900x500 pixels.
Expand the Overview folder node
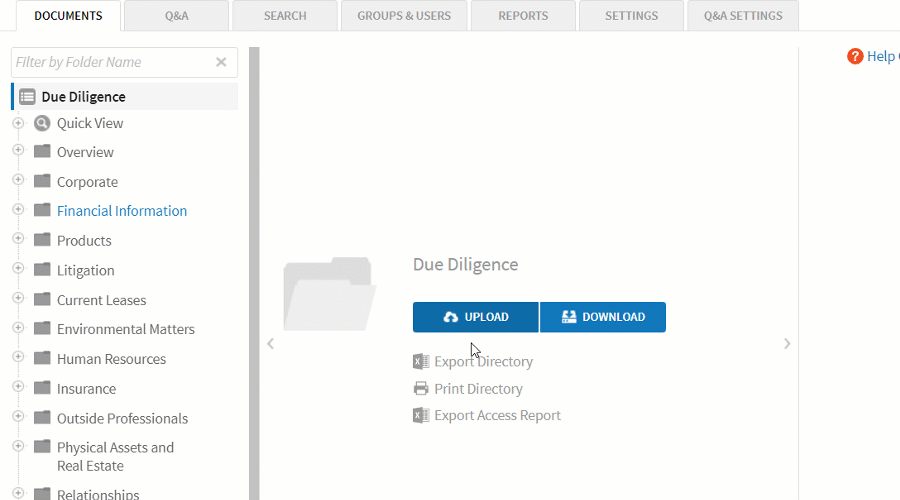point(18,151)
